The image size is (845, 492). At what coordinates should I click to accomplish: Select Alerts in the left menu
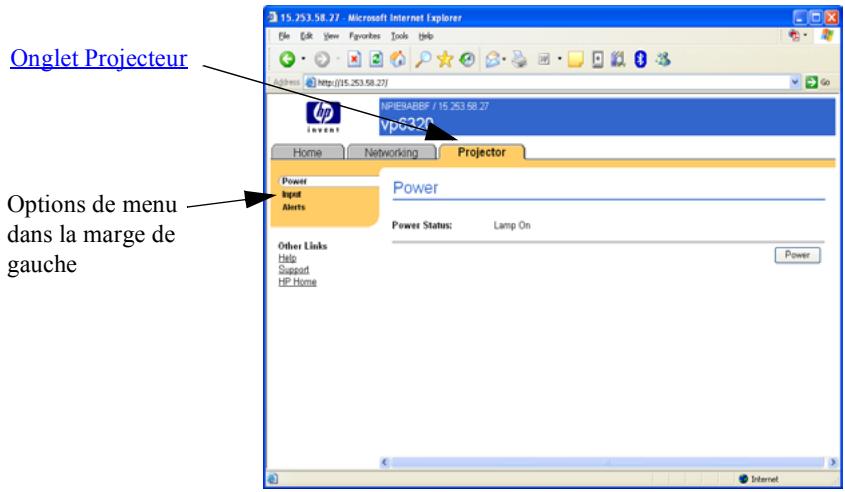click(294, 207)
